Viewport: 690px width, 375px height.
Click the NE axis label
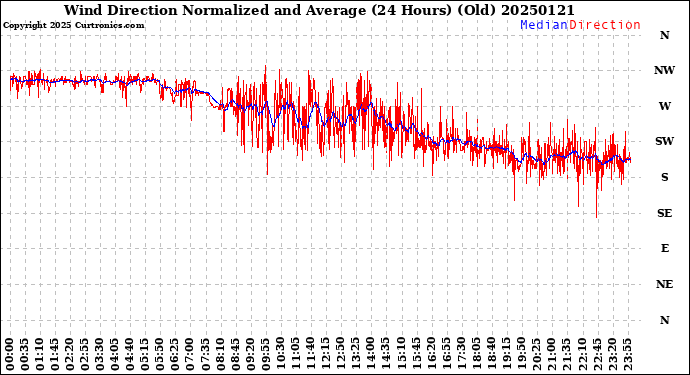[x=664, y=284]
